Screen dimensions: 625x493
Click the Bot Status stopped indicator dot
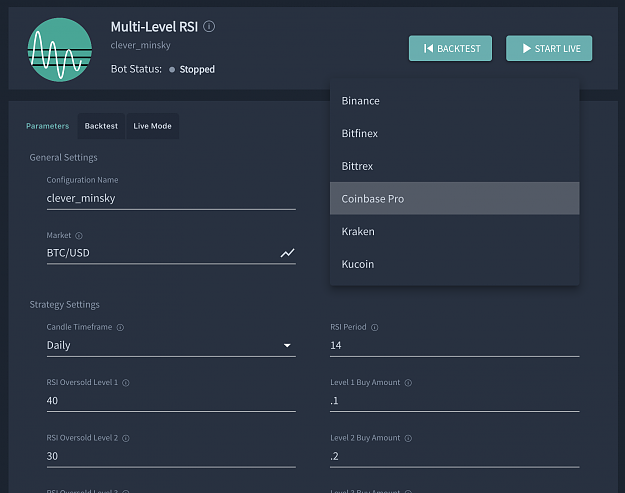coord(172,70)
